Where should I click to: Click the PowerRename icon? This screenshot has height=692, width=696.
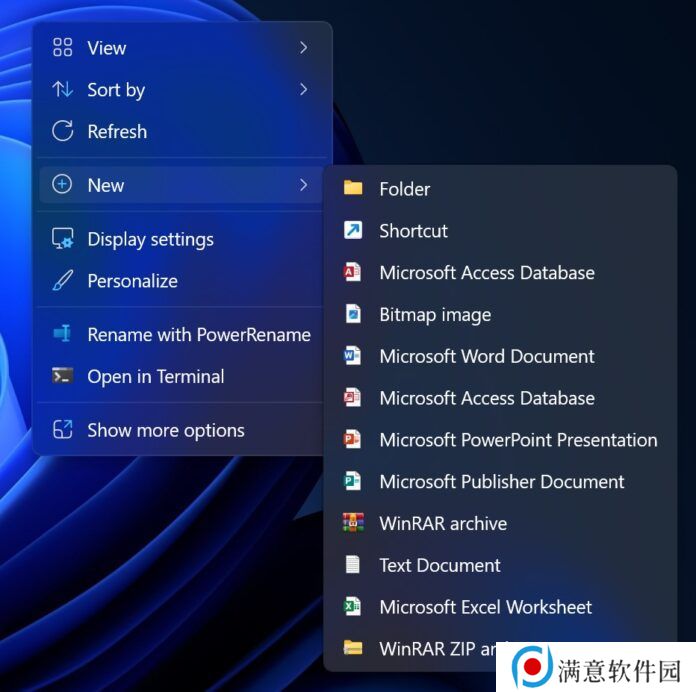[62, 333]
